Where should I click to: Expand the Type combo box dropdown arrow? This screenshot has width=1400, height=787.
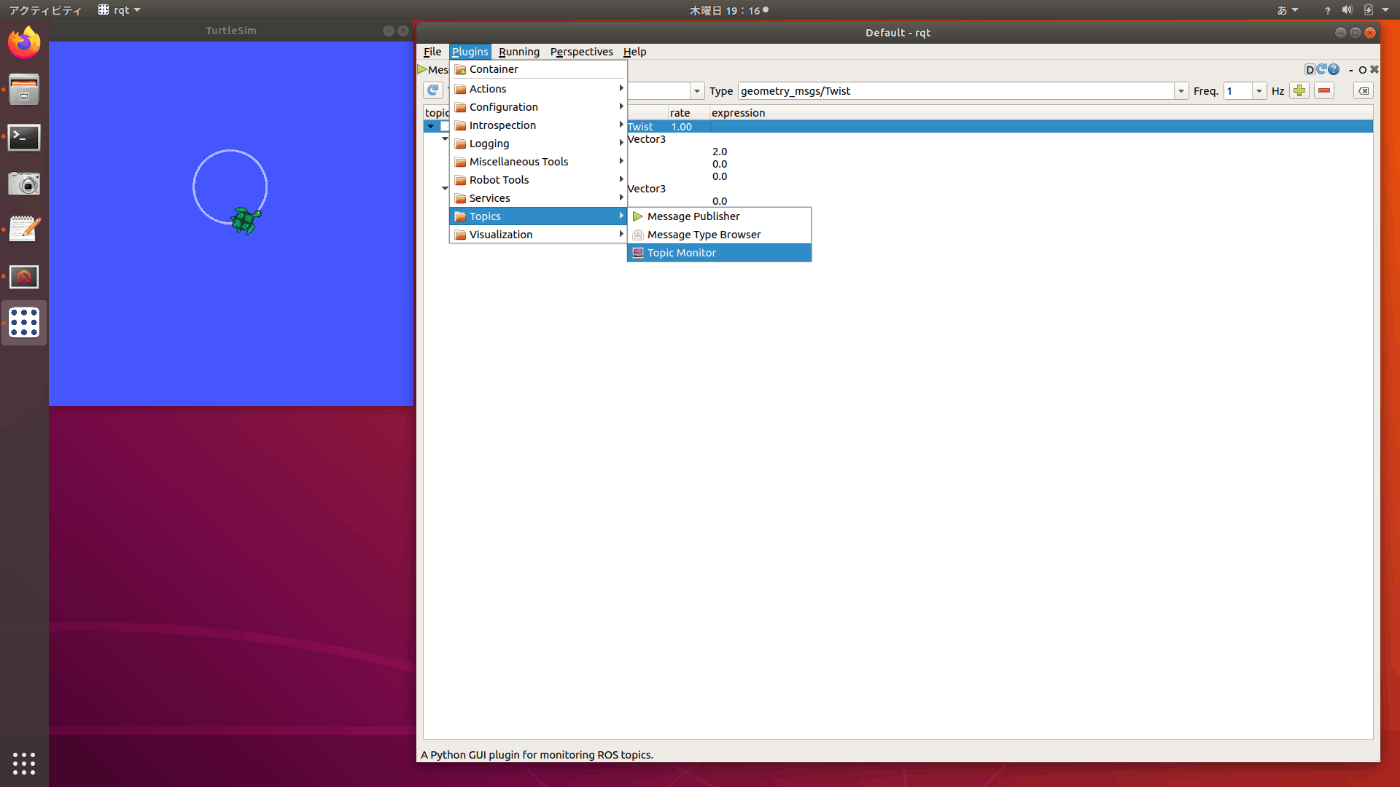(1181, 91)
